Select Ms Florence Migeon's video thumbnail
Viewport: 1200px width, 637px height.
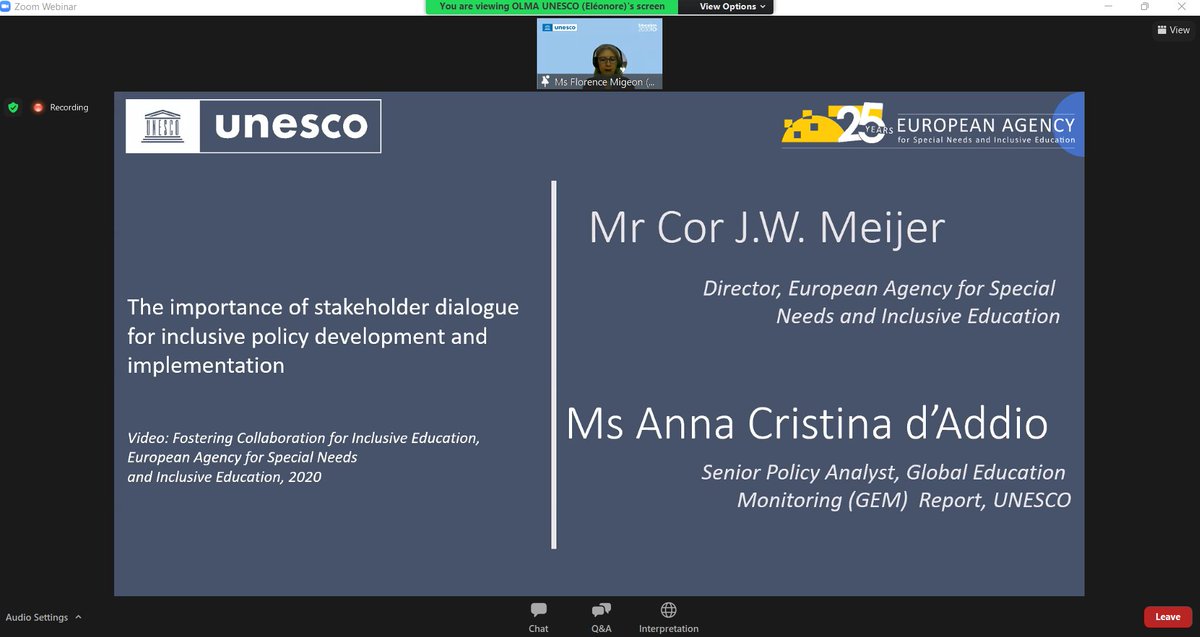pyautogui.click(x=600, y=54)
